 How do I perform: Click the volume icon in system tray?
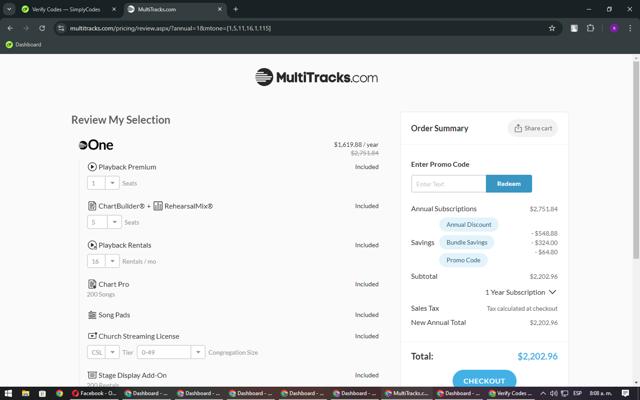(x=553, y=393)
